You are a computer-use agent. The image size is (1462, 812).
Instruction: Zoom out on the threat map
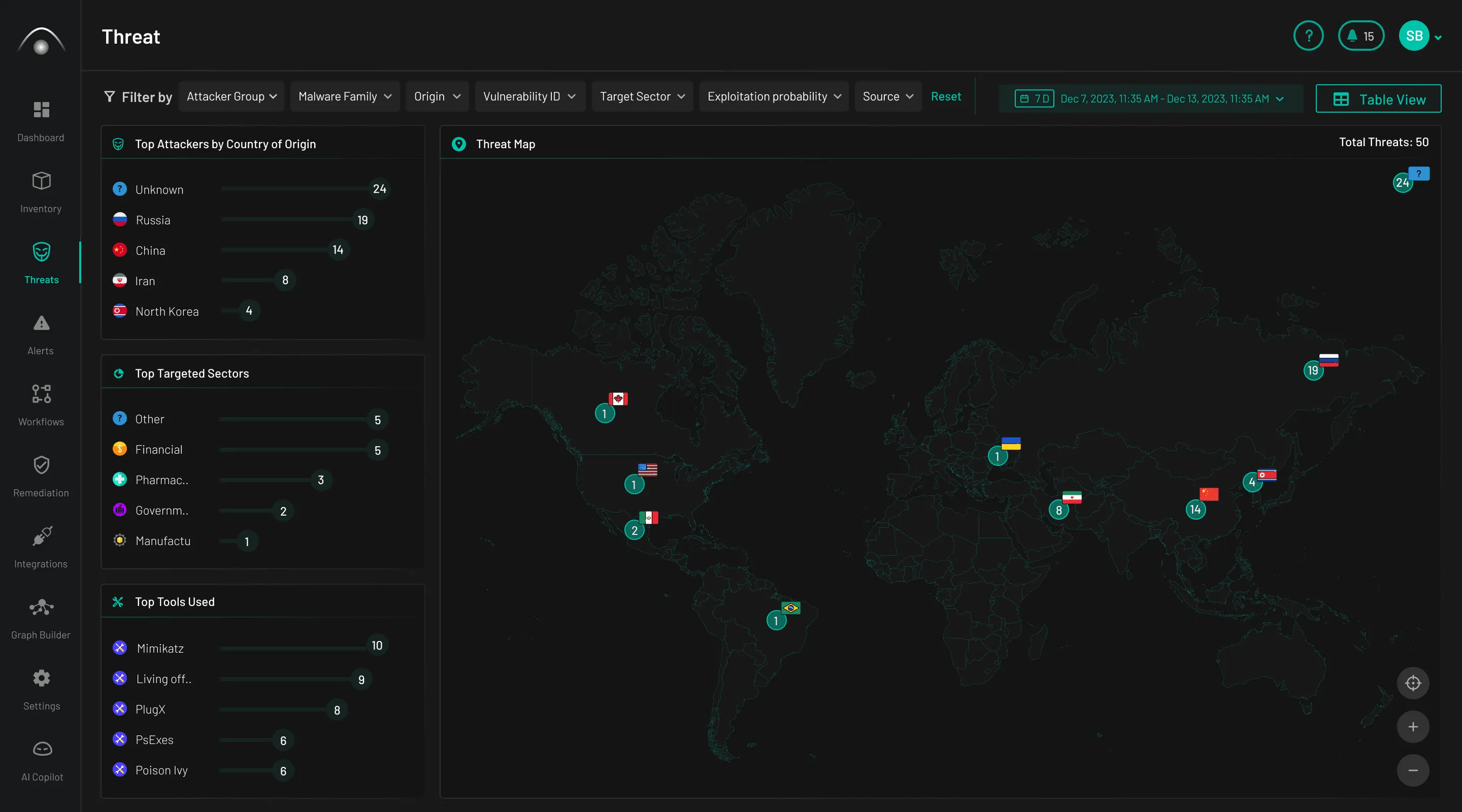pos(1413,770)
